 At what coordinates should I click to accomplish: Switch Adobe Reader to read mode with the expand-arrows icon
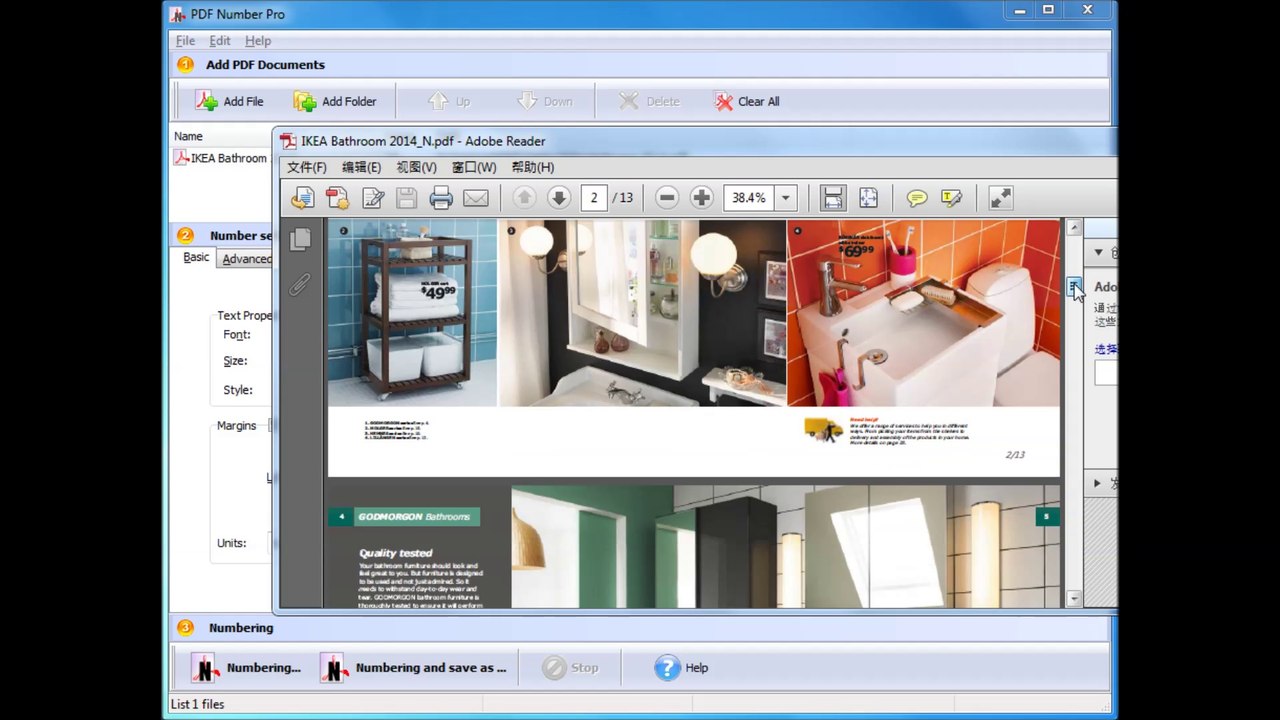1001,198
